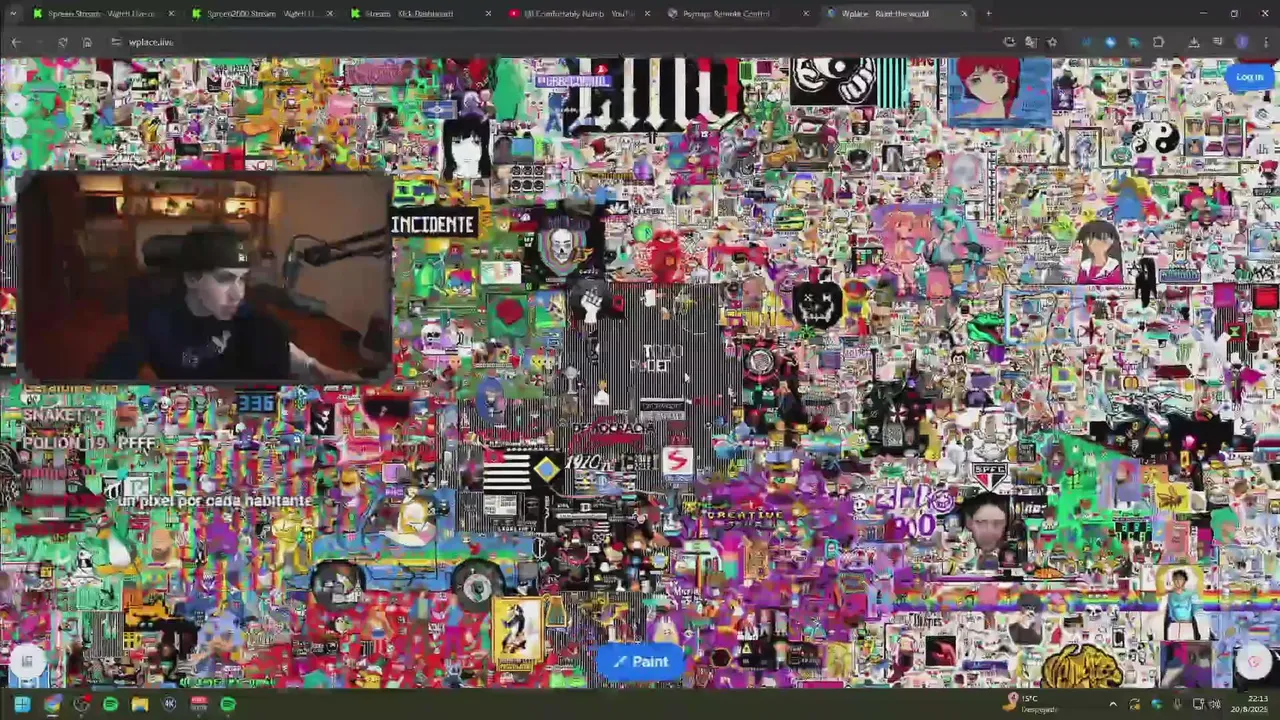This screenshot has width=1280, height=720.
Task: Switch to the Stream Kick Dashboard tab
Action: [x=418, y=14]
